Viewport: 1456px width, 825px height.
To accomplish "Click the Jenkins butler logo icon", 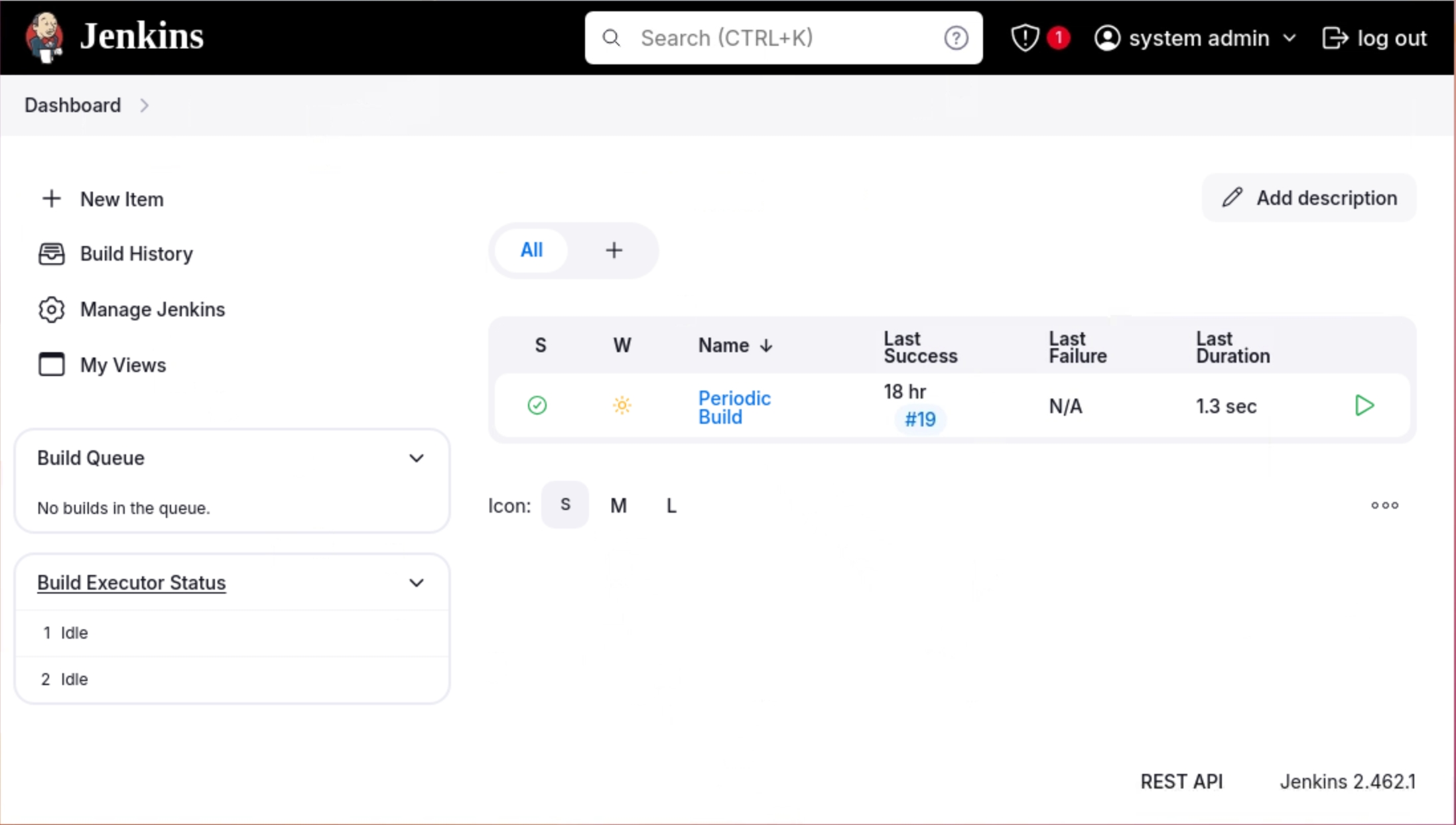I will 45,37.
